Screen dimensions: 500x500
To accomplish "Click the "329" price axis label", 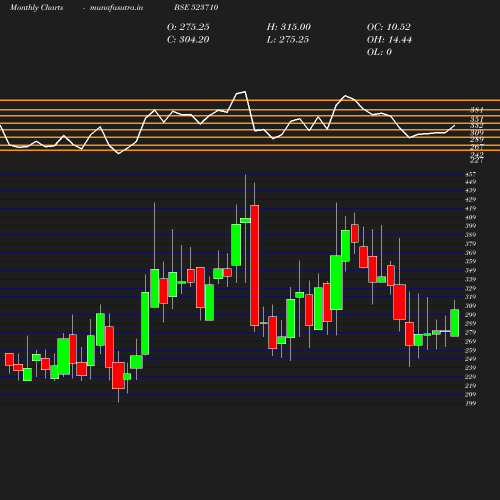I will tap(471, 288).
